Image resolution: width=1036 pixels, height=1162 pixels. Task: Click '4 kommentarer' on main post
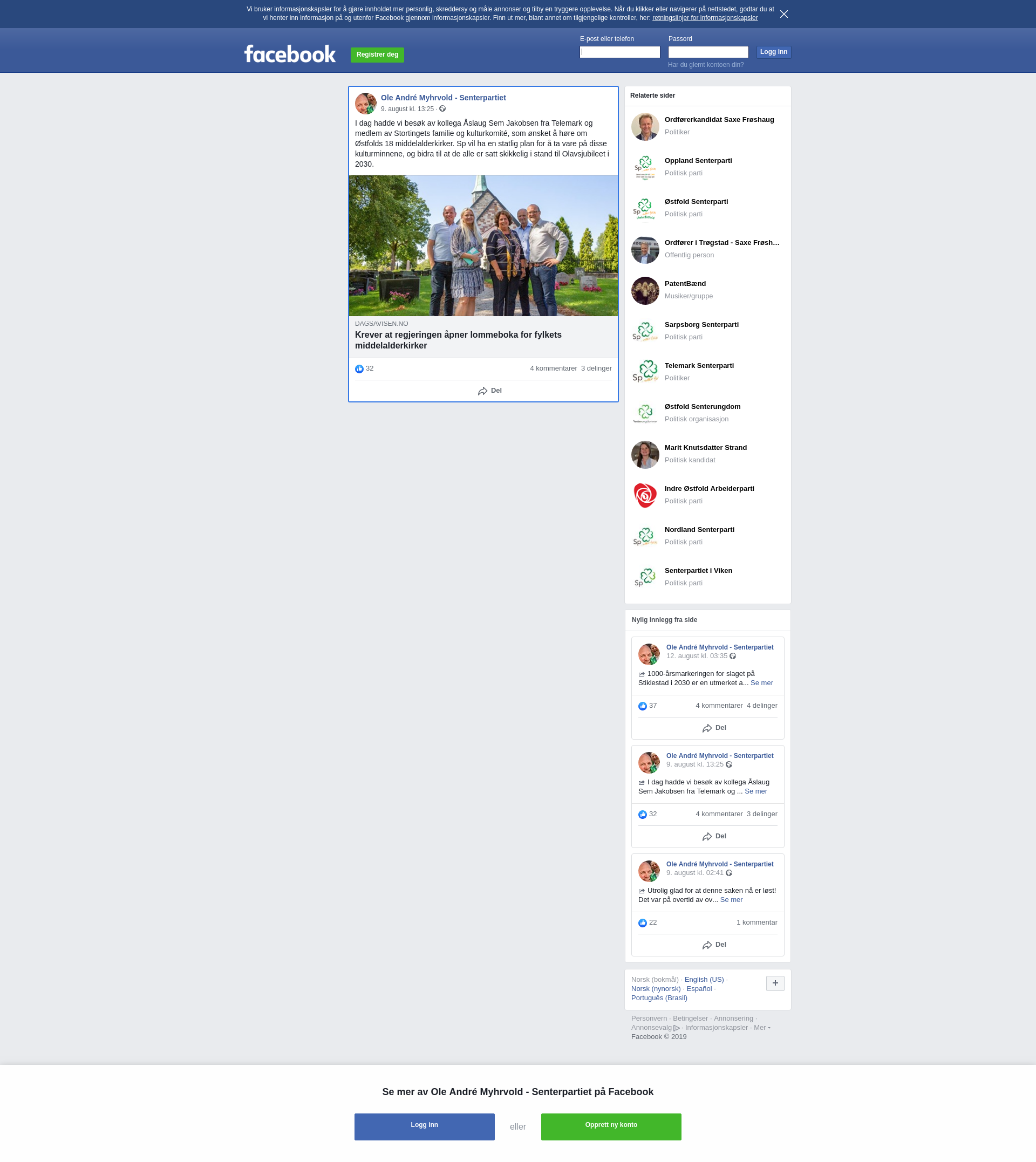tap(553, 369)
